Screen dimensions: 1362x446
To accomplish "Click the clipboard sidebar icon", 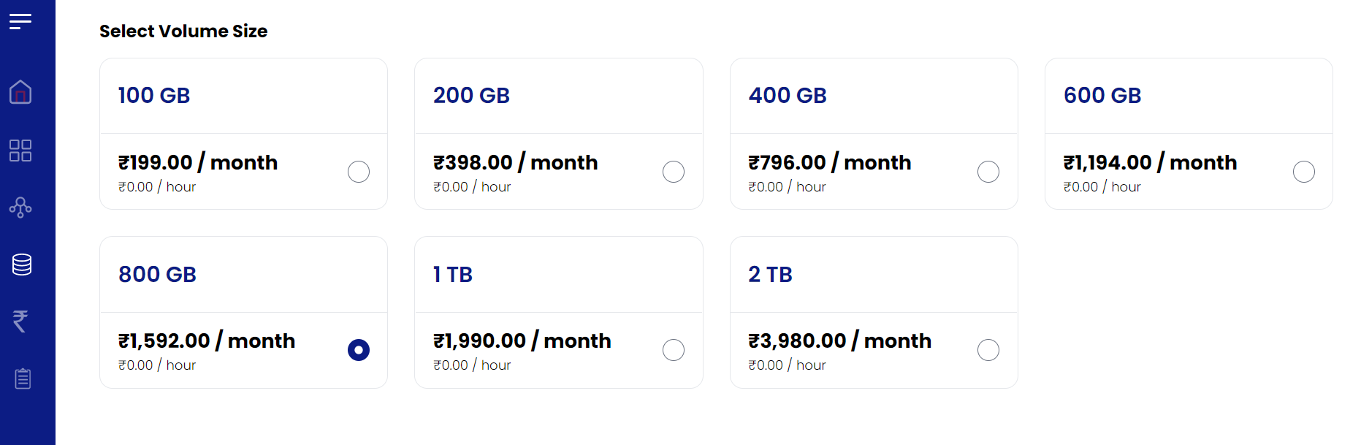I will pos(22,379).
